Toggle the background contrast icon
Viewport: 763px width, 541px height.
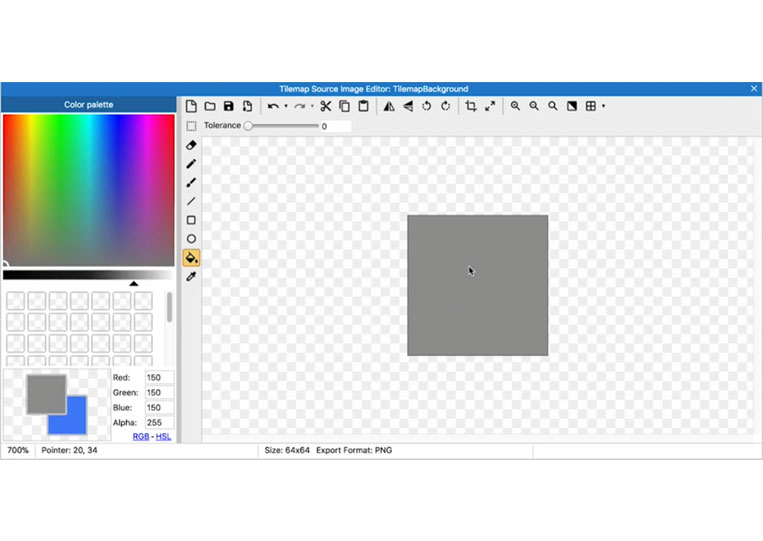click(x=572, y=106)
